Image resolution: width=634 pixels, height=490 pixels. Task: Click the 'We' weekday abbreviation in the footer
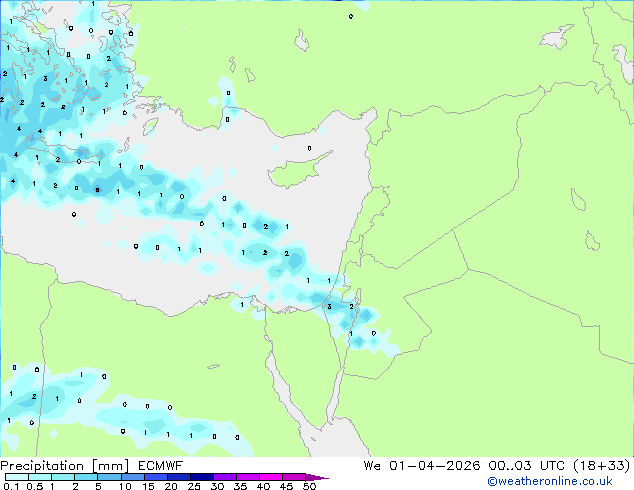click(372, 465)
